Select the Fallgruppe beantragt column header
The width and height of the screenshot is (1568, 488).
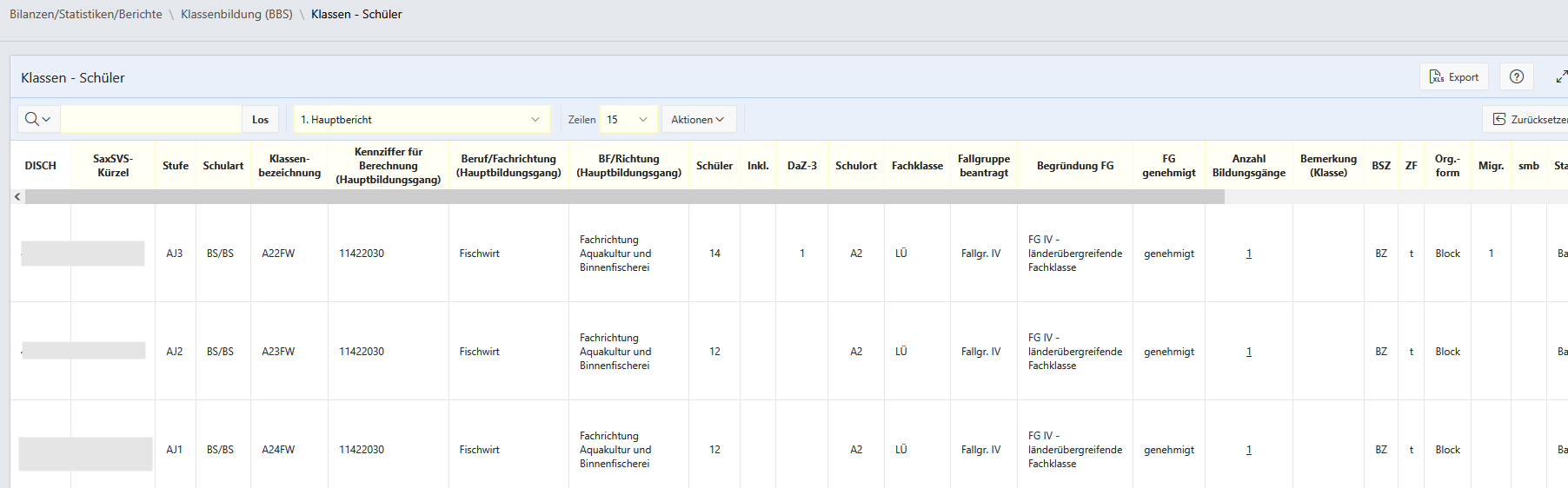pos(984,166)
